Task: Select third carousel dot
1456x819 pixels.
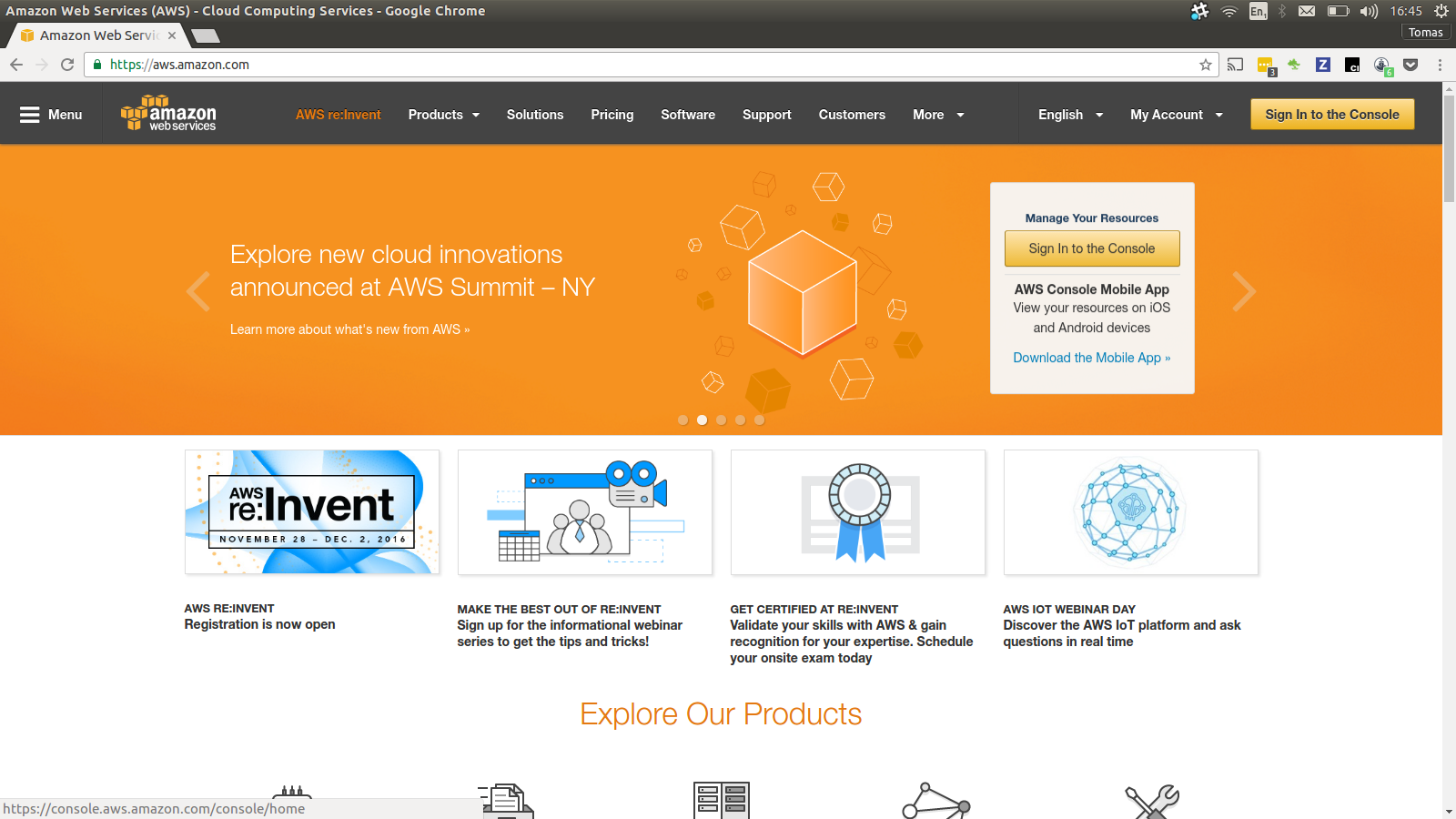Action: (721, 420)
